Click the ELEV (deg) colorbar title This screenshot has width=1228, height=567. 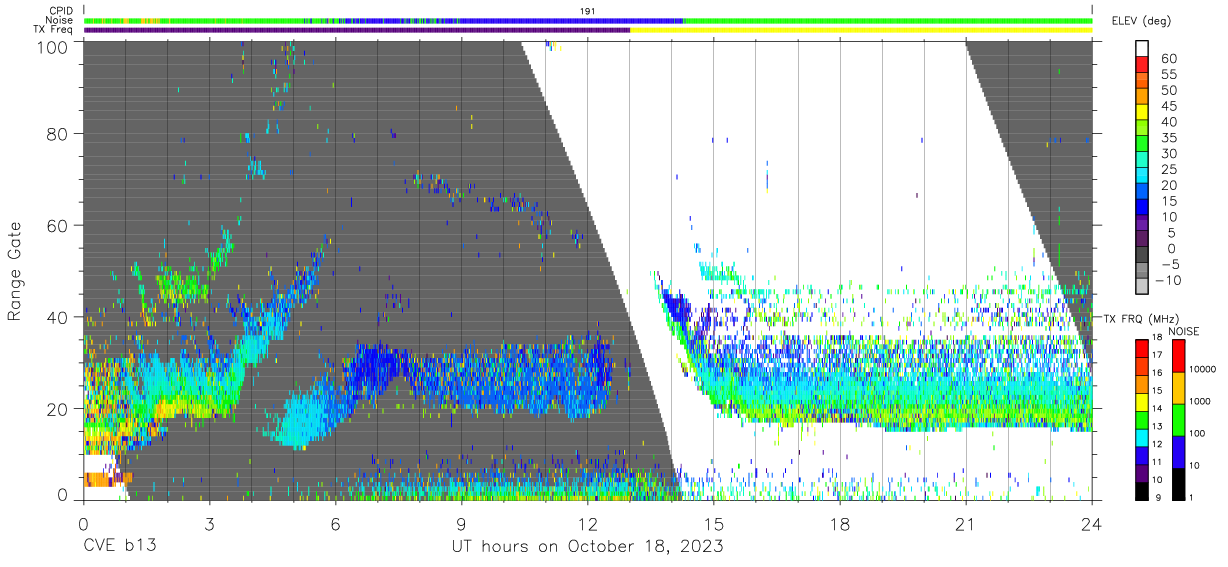(1140, 21)
